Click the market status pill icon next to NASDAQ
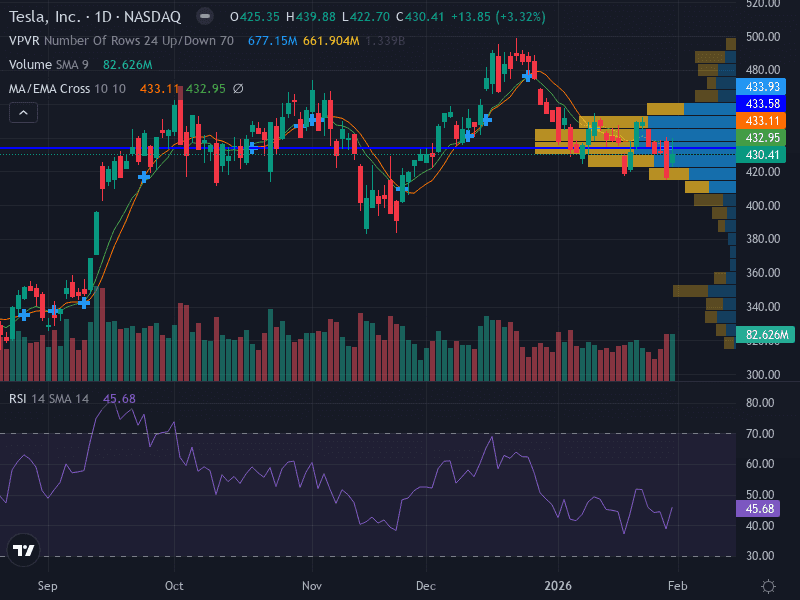Screen dimensions: 800x600 tap(205, 16)
